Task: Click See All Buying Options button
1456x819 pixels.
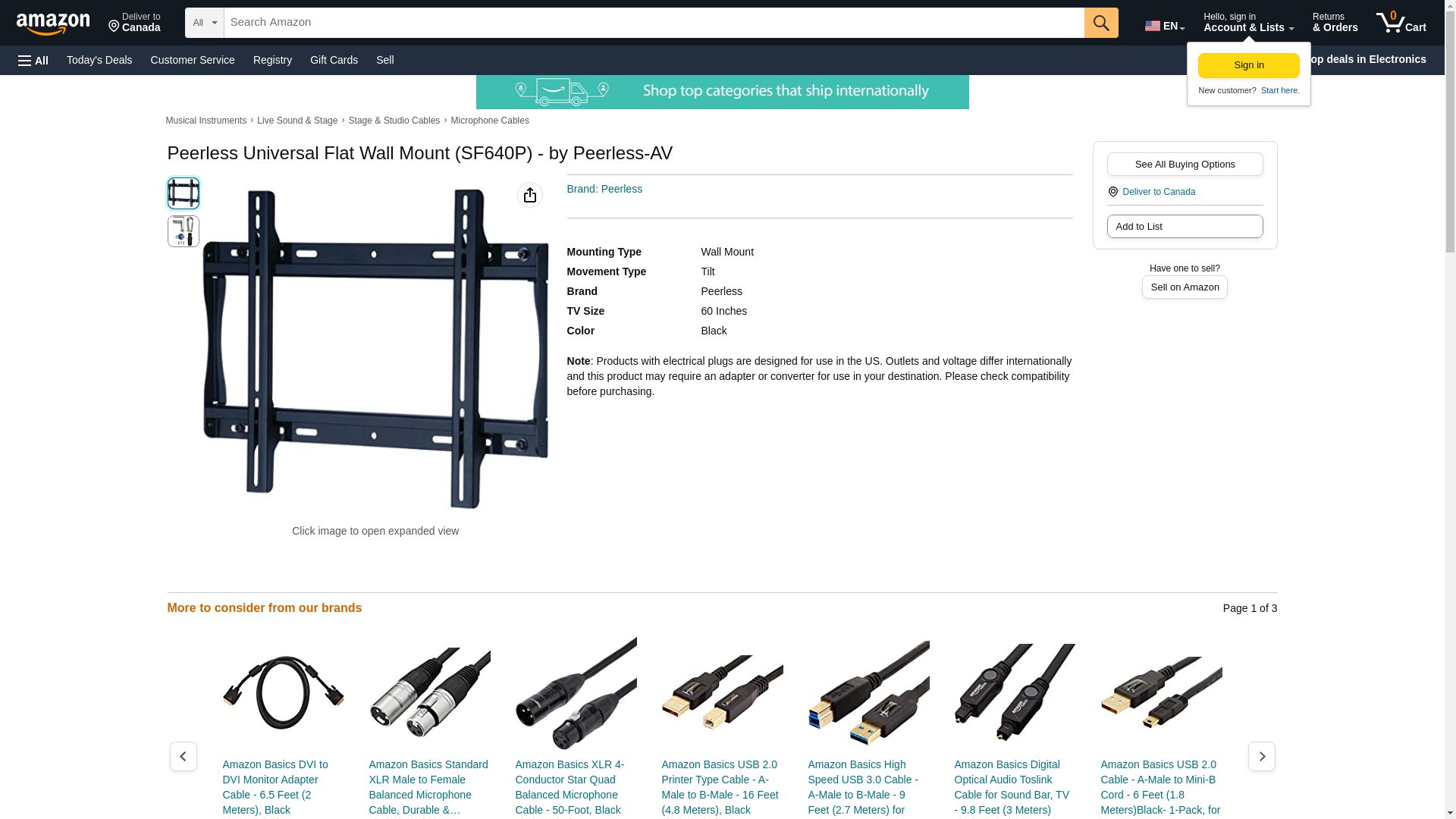Action: click(1185, 164)
